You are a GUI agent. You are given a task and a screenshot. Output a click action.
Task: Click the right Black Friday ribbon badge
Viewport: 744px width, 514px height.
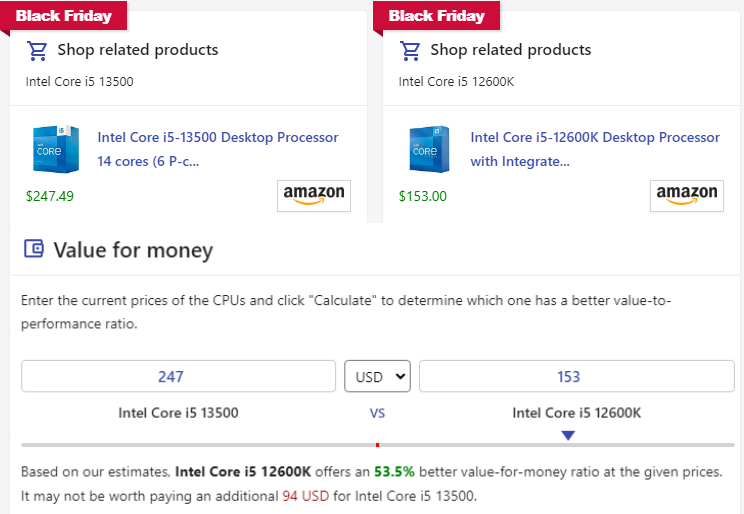pos(437,15)
